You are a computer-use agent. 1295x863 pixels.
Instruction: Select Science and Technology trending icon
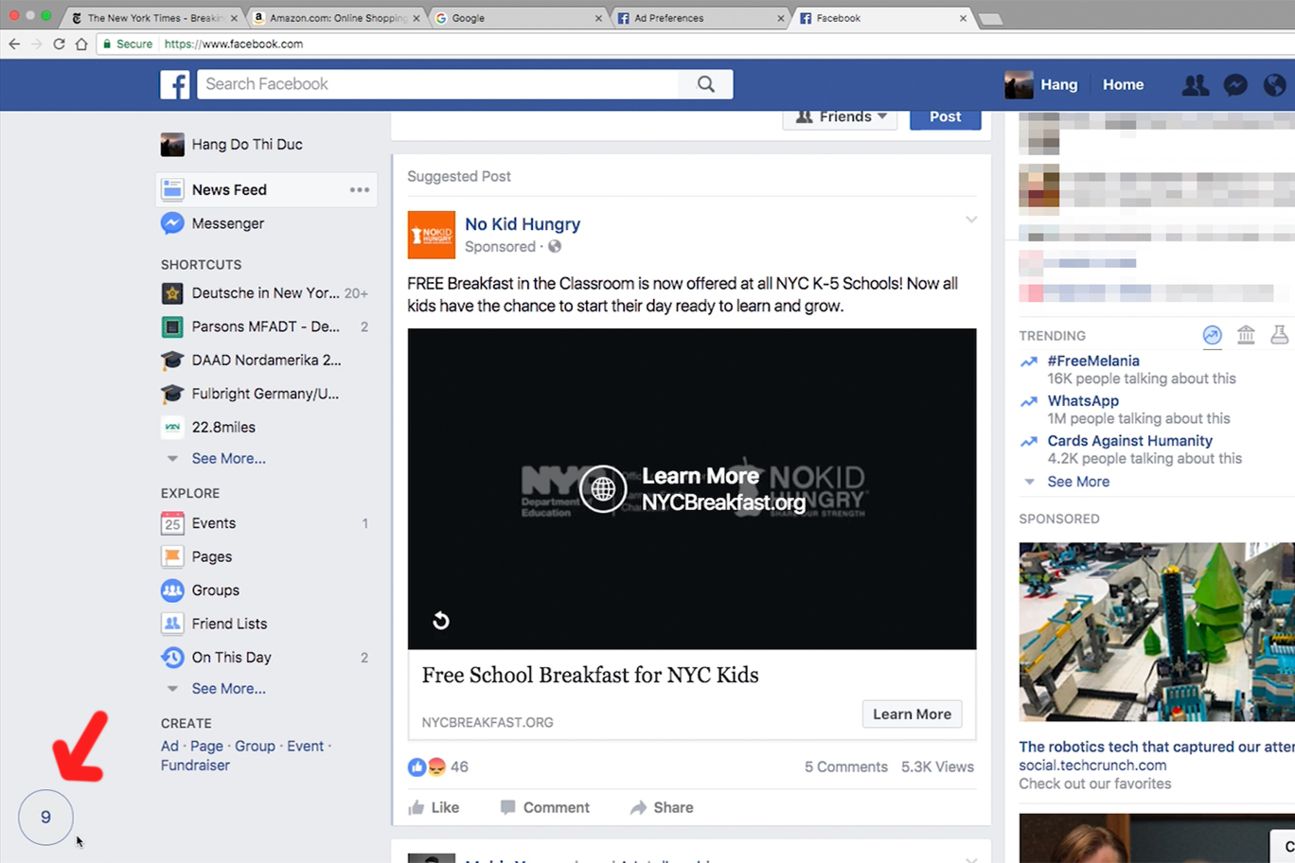[1279, 335]
